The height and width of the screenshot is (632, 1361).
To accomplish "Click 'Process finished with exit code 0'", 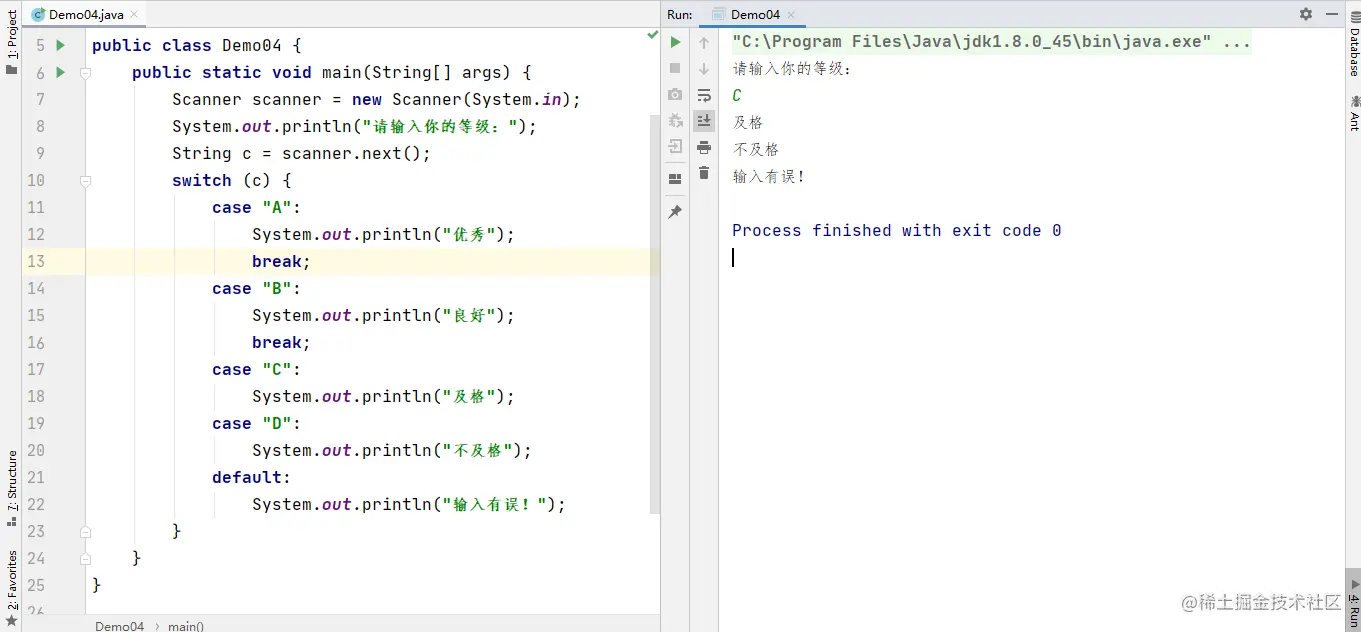I will [897, 230].
